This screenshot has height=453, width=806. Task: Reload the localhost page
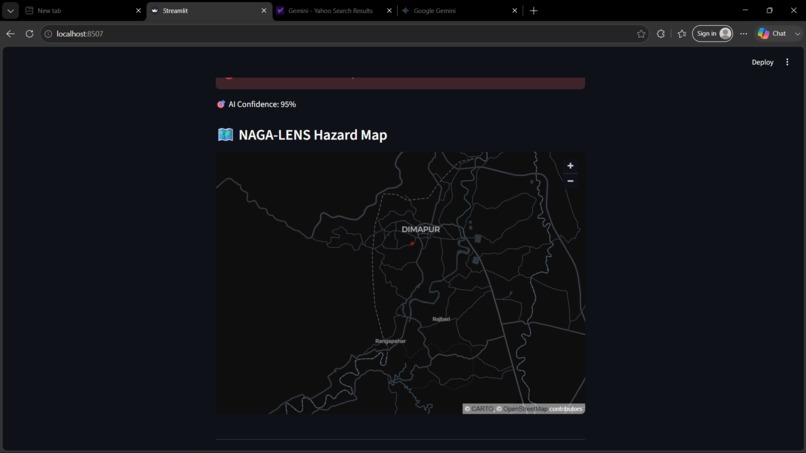click(x=29, y=33)
